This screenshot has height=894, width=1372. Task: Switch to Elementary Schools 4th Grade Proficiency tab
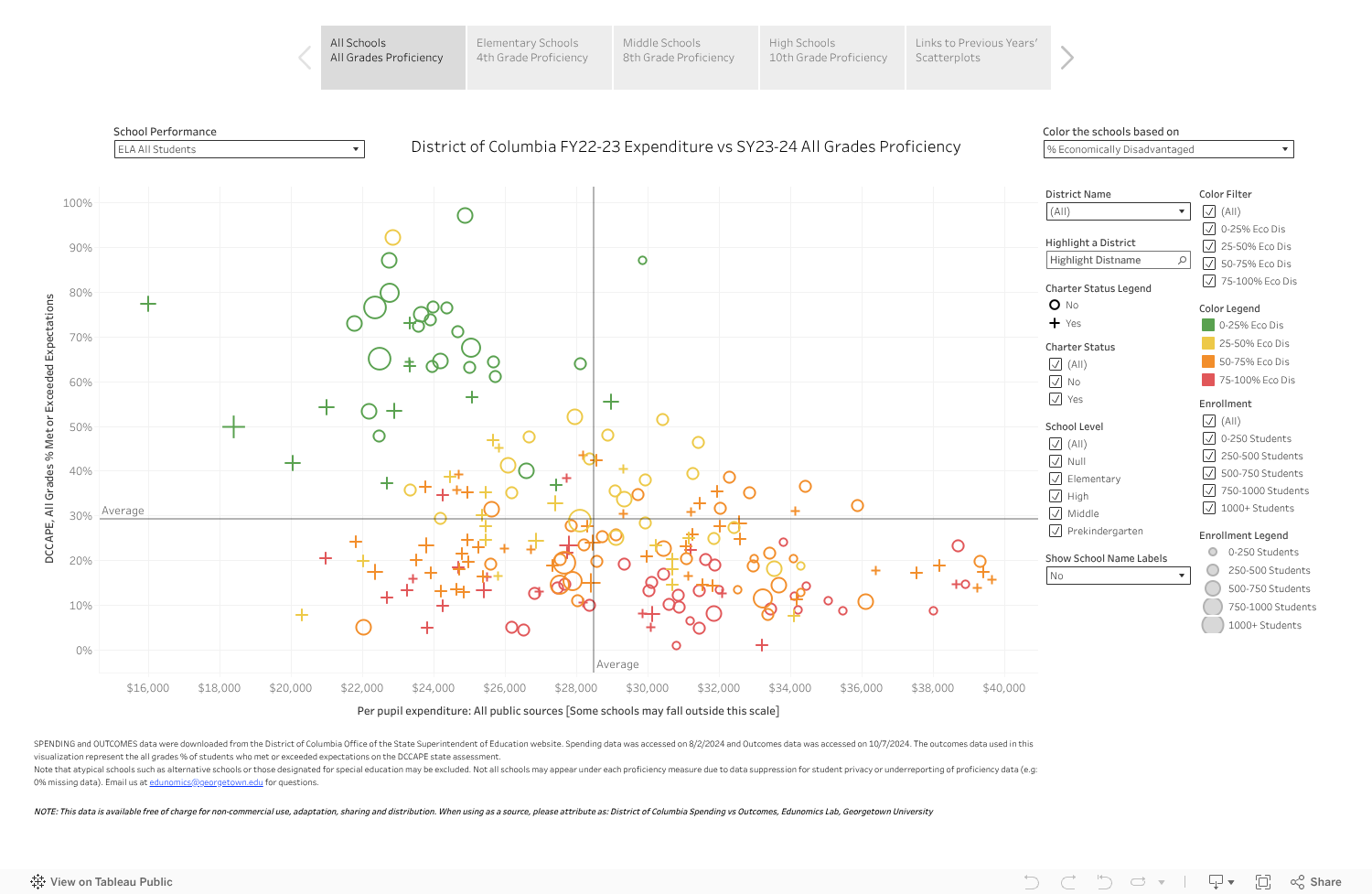[x=539, y=58]
